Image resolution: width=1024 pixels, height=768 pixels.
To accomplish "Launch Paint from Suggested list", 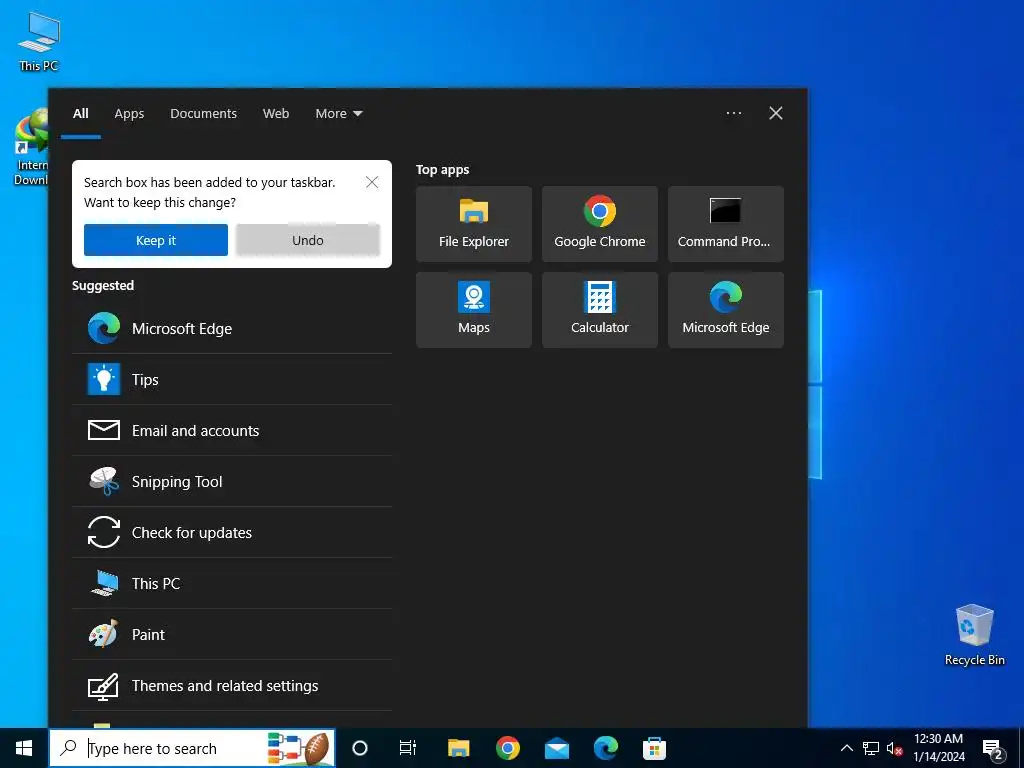I will [x=232, y=634].
